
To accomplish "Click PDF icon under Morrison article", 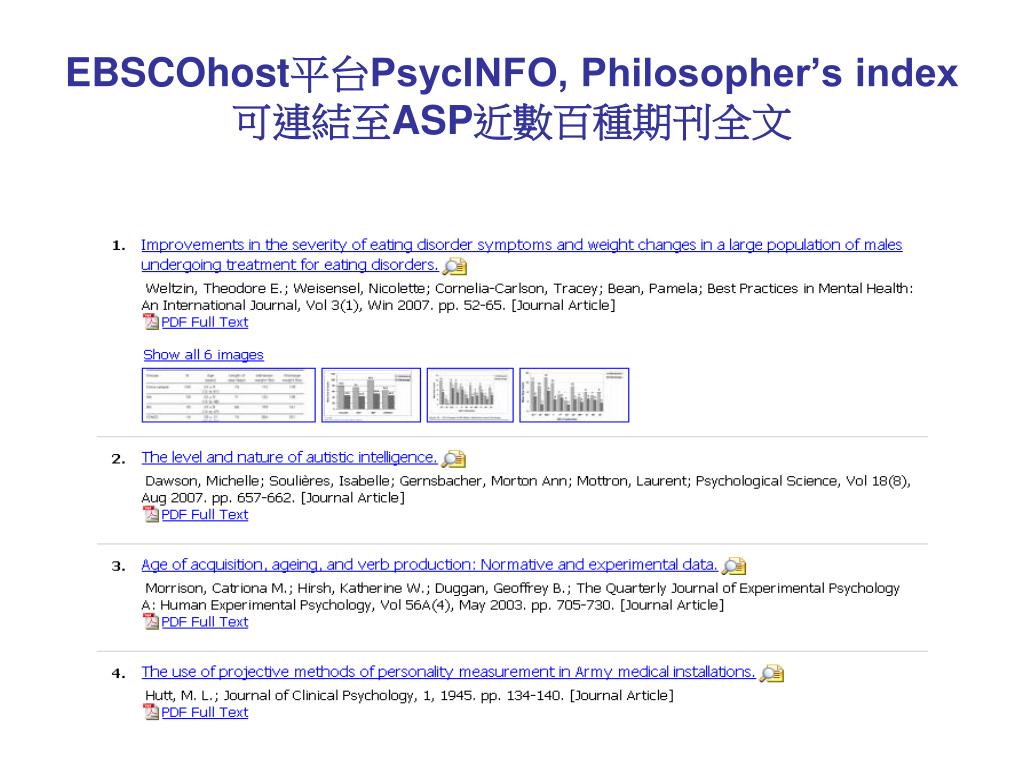I will [151, 622].
